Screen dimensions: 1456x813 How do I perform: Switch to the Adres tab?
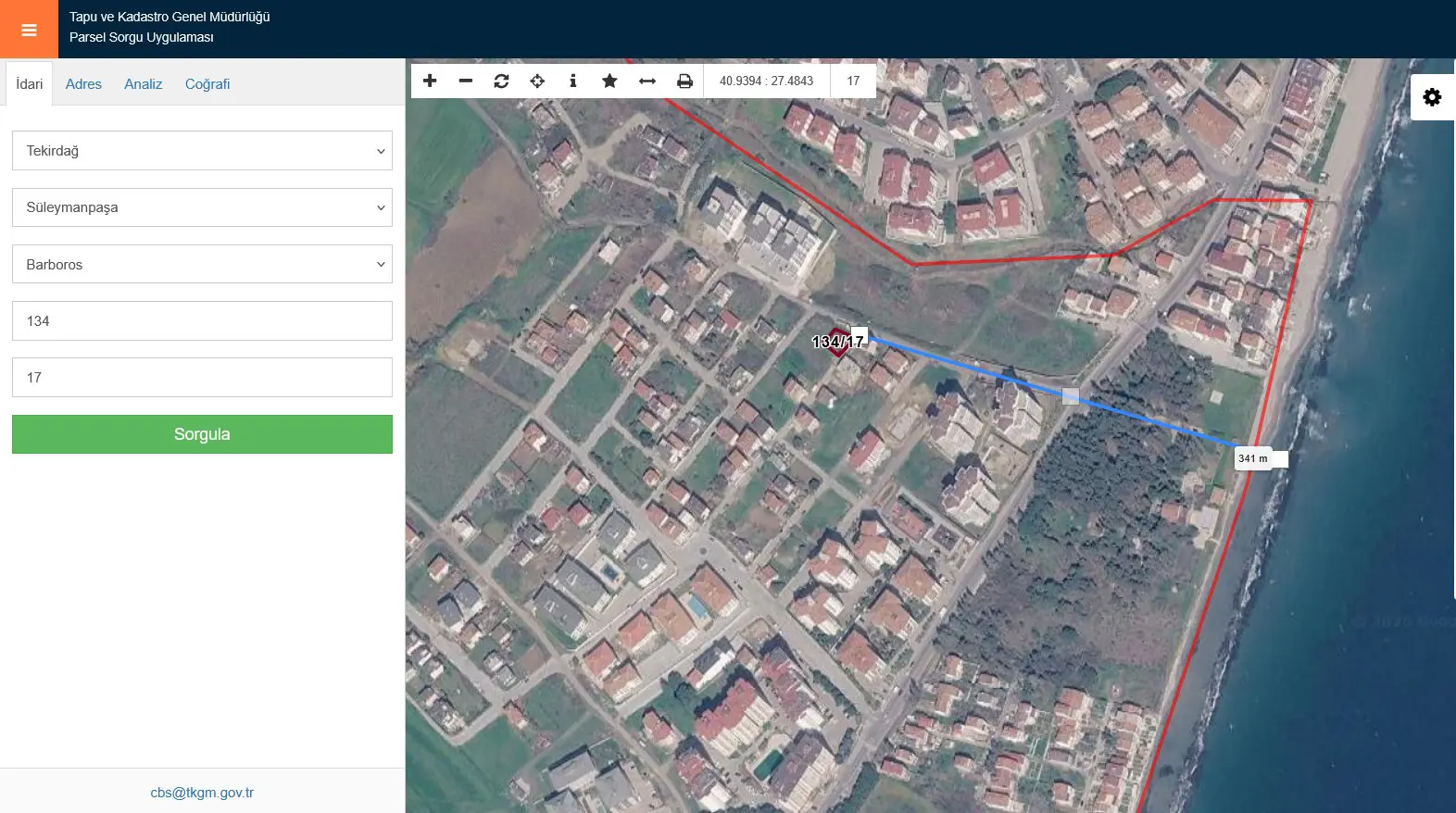coord(83,84)
